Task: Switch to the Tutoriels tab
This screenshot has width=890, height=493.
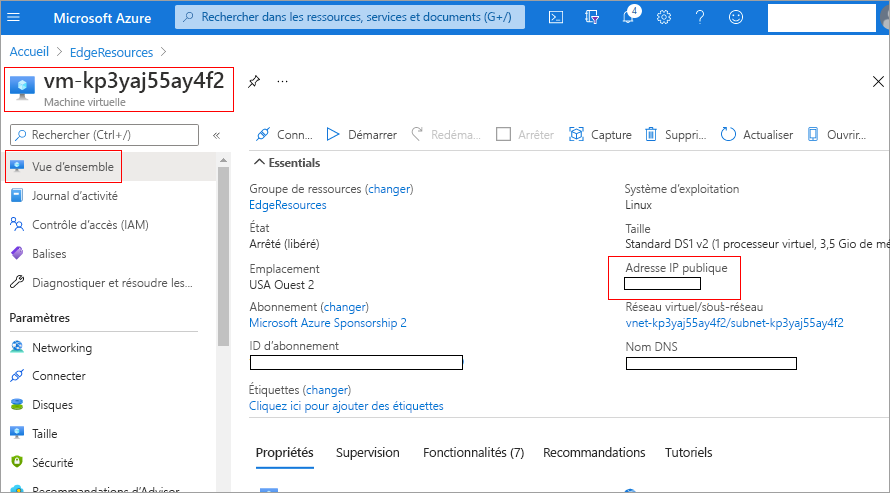Action: click(x=689, y=453)
